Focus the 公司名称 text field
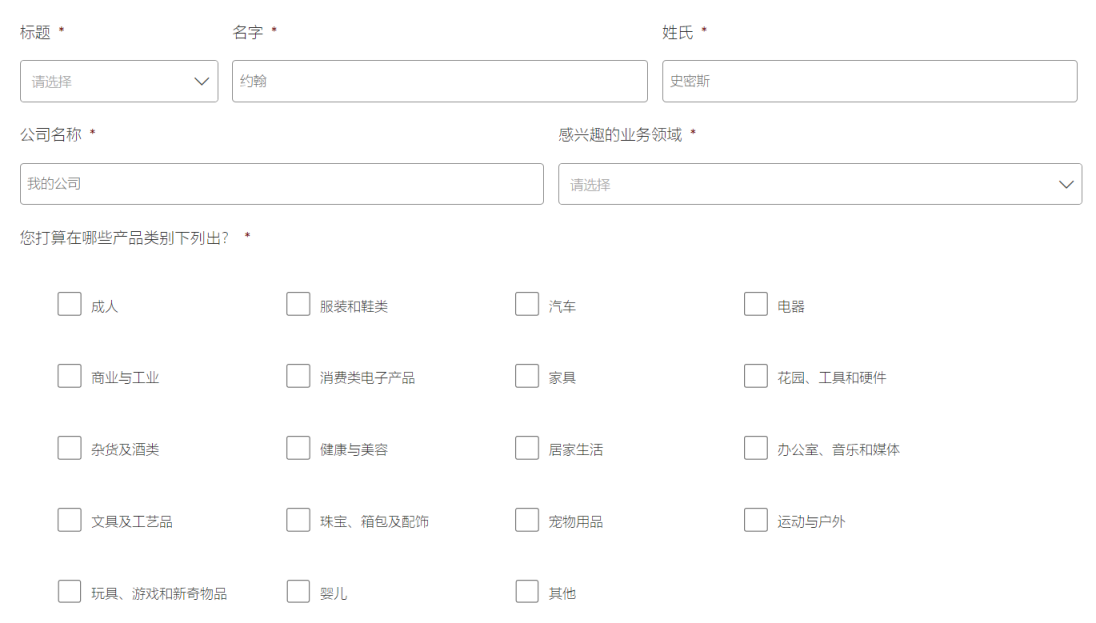The height and width of the screenshot is (623, 1096). pyautogui.click(x=281, y=184)
